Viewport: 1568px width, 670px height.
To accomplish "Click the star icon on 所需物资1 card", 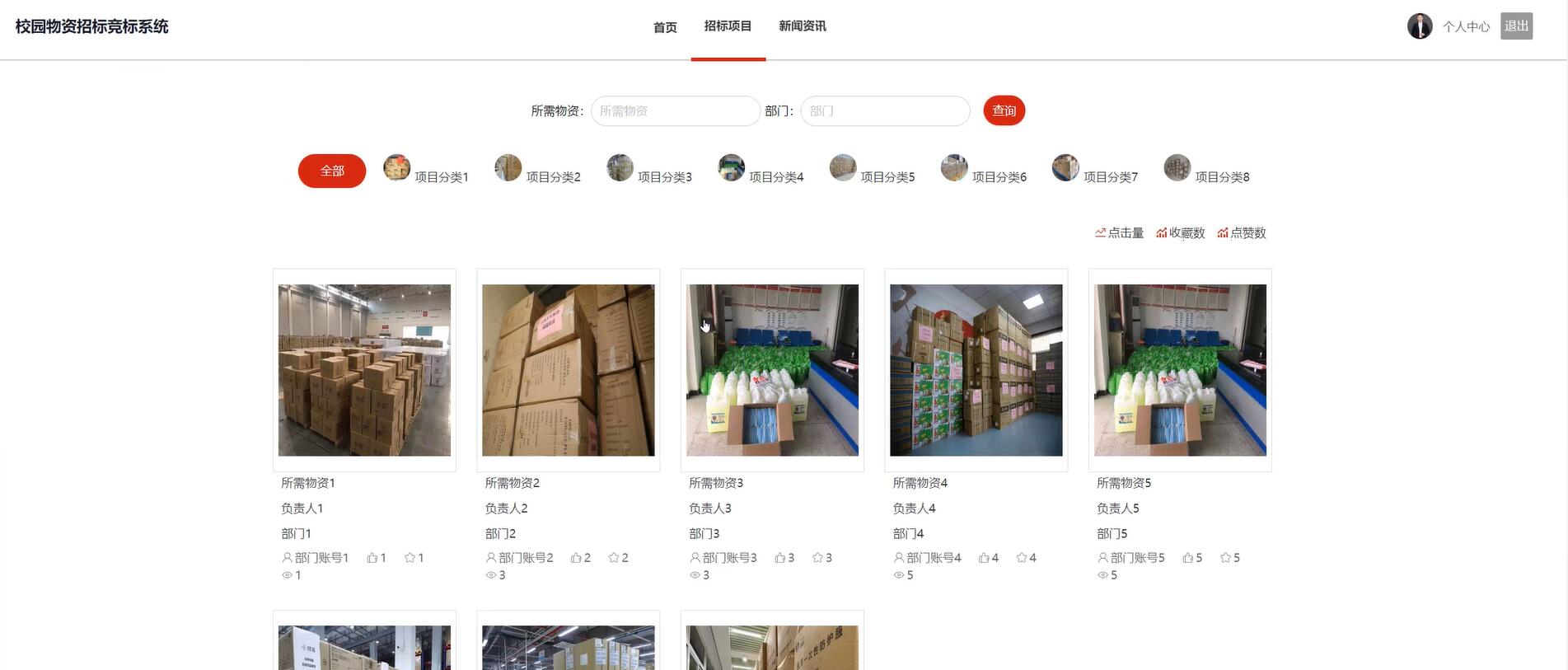I will (x=410, y=558).
